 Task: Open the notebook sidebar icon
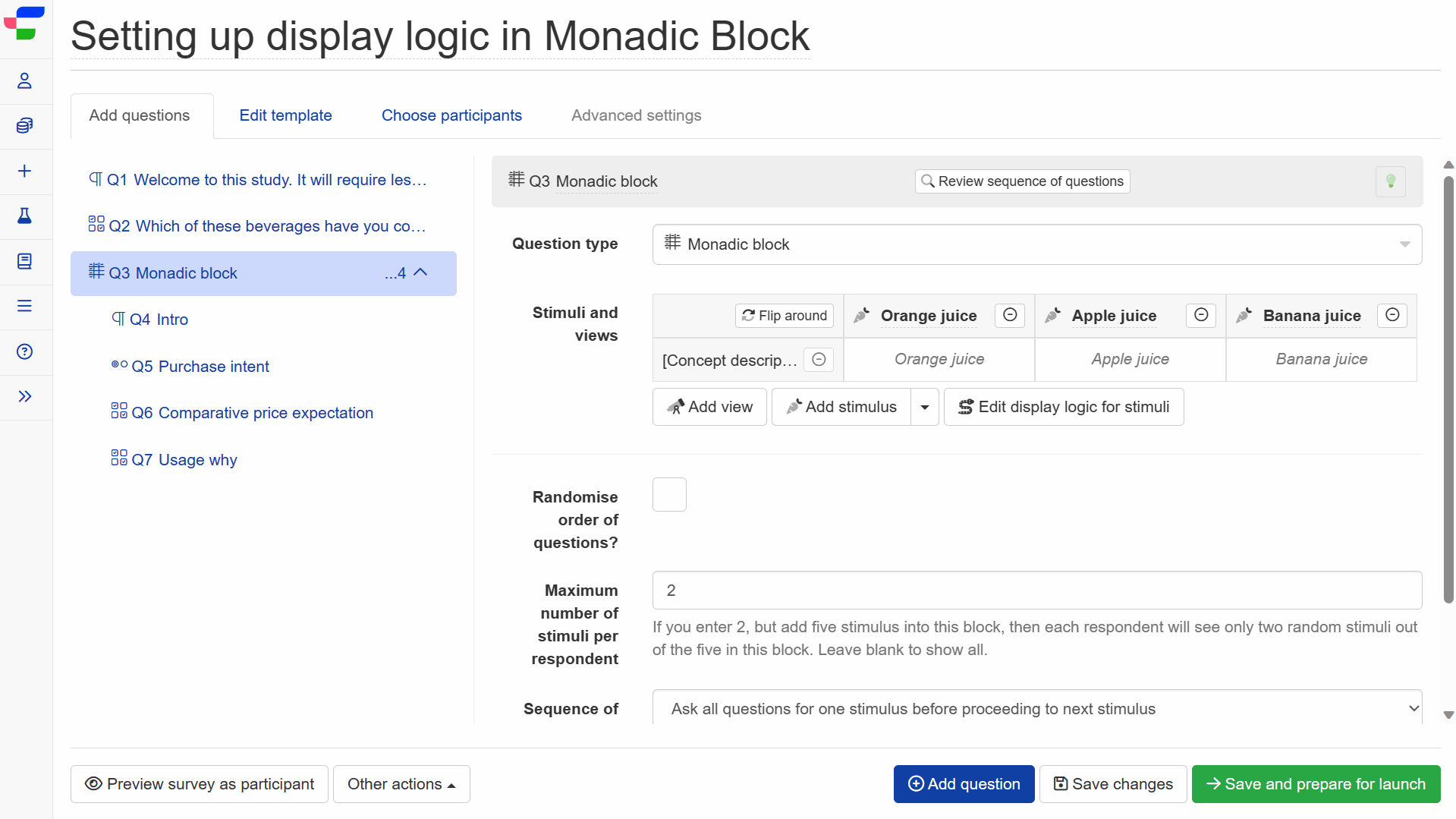click(x=24, y=261)
